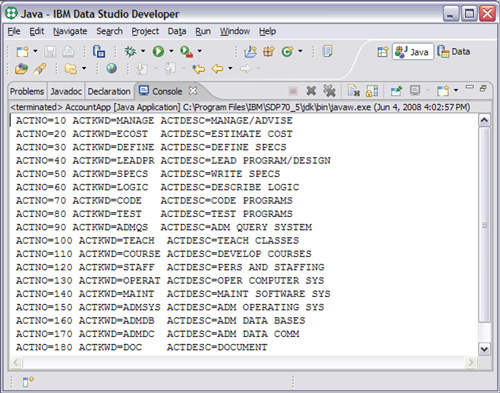Click the Open Console icon
The image size is (500, 393).
click(443, 91)
